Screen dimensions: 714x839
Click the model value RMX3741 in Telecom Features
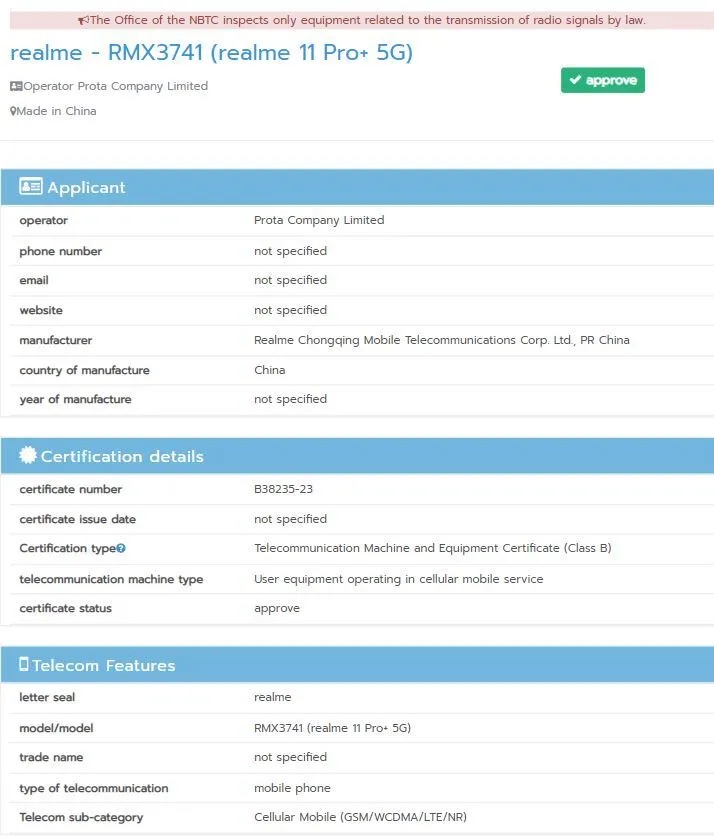332,728
